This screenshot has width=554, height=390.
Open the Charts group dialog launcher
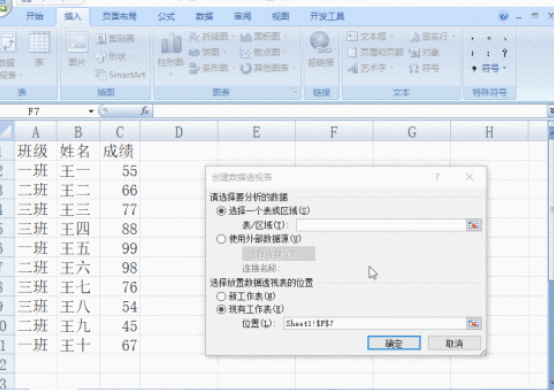click(295, 91)
